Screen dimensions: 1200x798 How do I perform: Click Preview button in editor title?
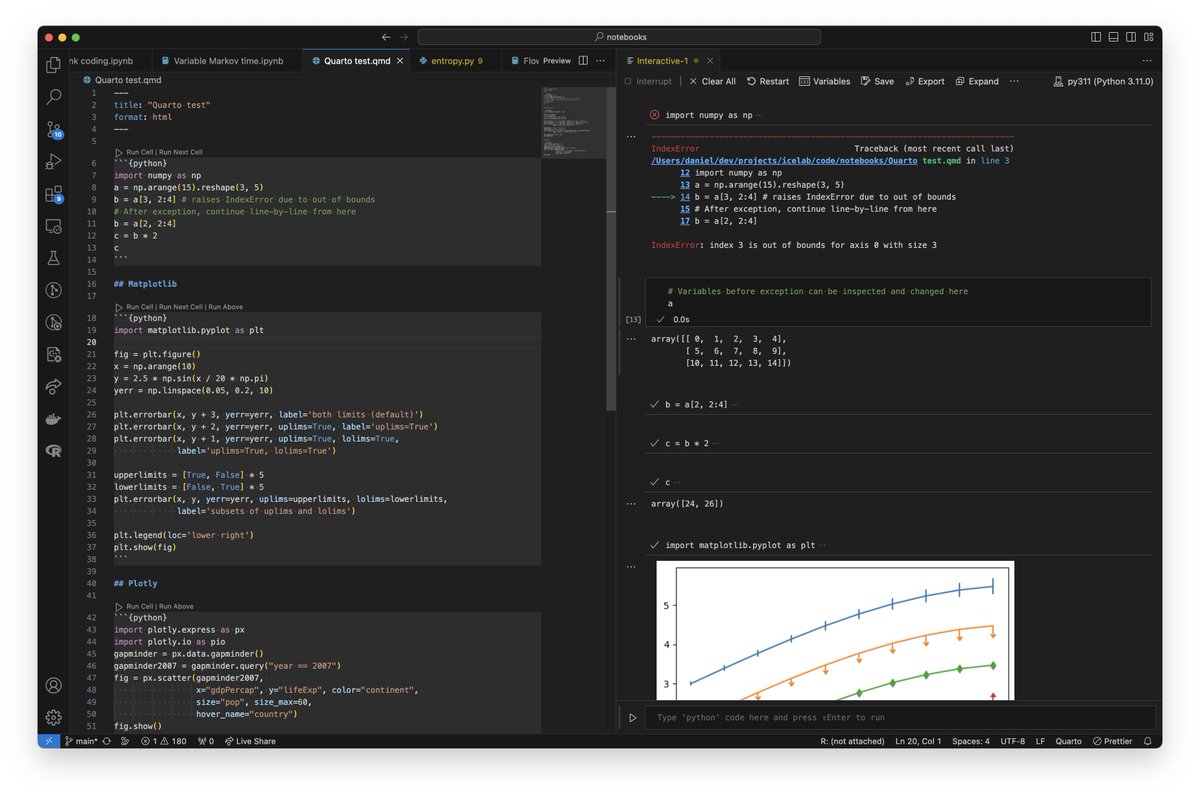click(557, 61)
